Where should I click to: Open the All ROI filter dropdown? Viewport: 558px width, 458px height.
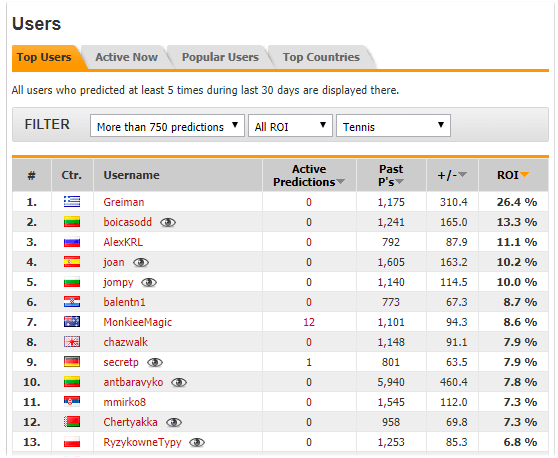[290, 126]
